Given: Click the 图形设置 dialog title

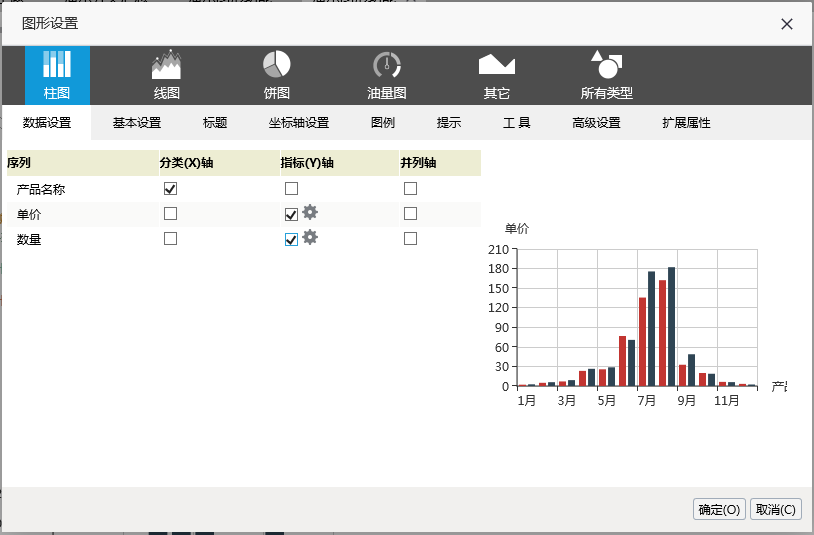Looking at the screenshot, I should click(x=50, y=23).
